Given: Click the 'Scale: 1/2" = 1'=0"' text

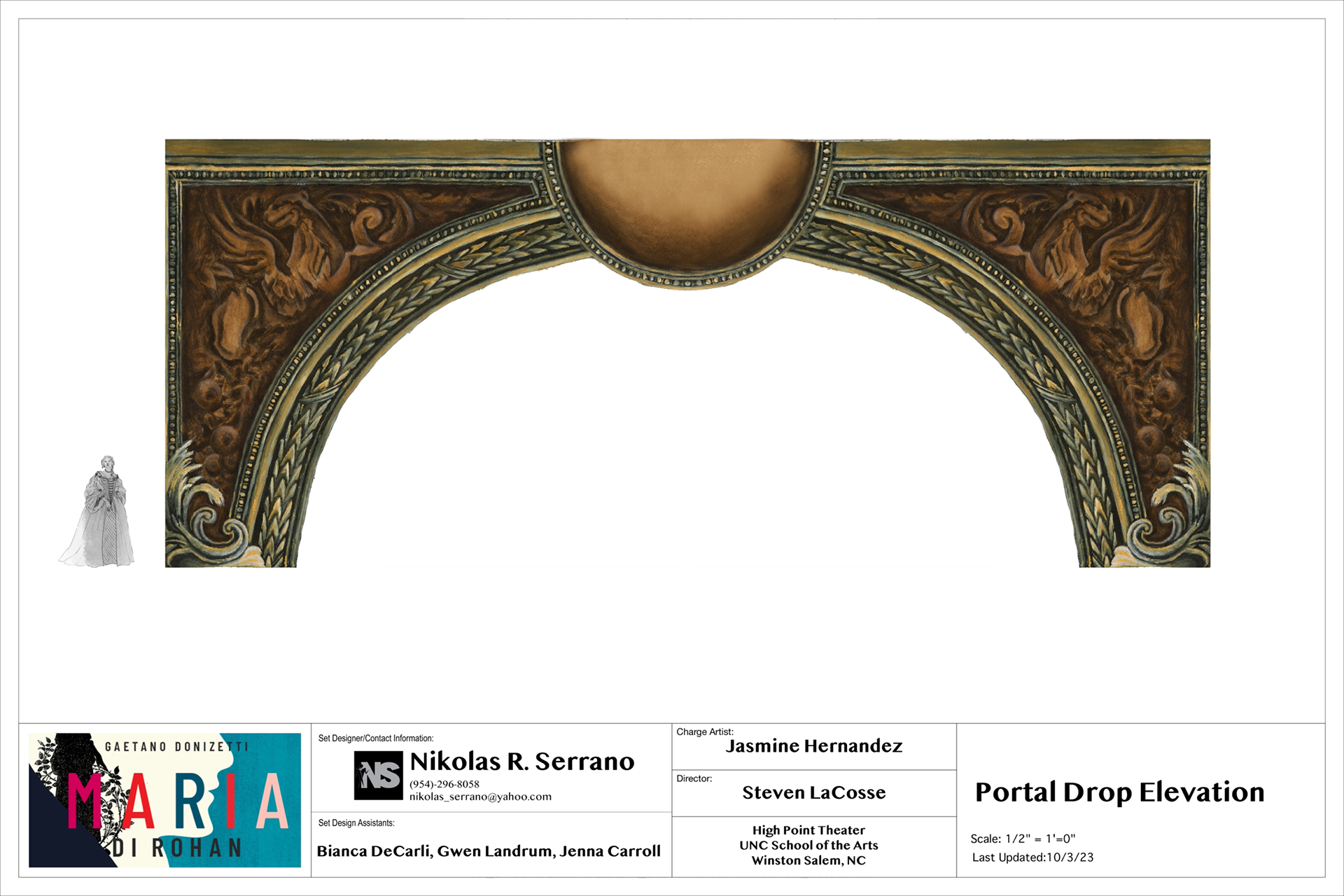Looking at the screenshot, I should point(1023,839).
